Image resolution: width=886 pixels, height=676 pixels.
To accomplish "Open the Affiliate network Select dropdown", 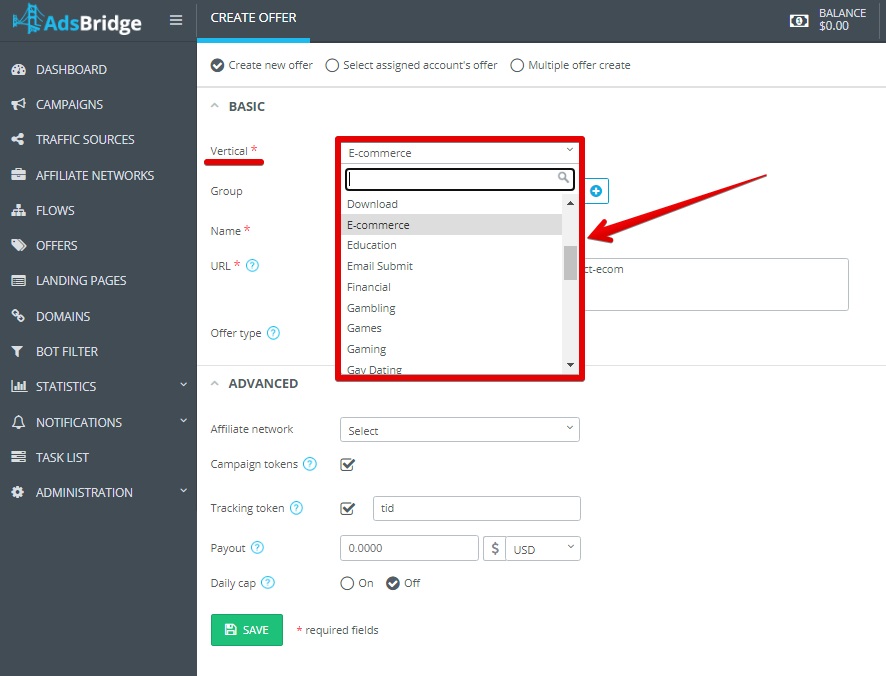I will click(460, 430).
